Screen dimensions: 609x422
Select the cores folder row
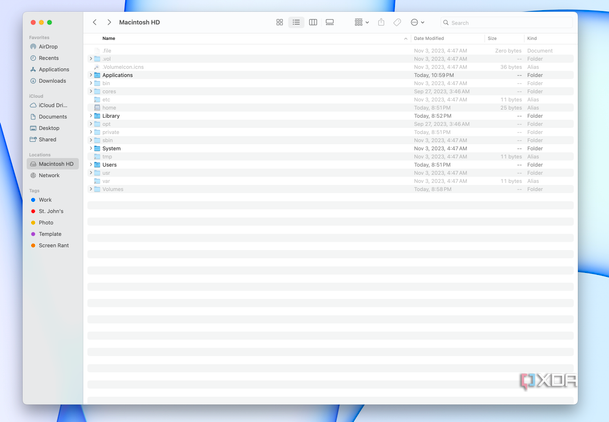[331, 91]
